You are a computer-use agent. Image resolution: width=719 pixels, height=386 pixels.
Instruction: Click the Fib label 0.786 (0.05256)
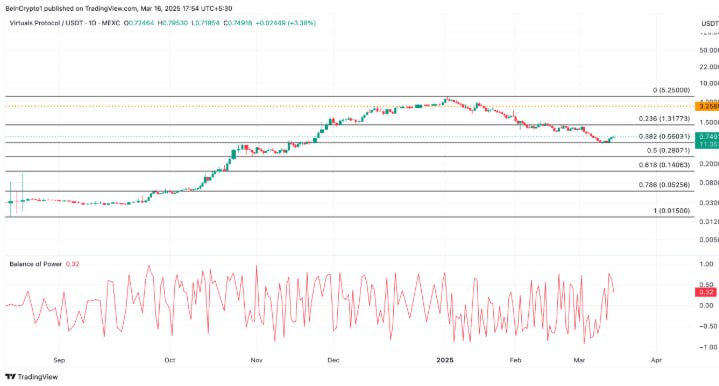(x=664, y=185)
